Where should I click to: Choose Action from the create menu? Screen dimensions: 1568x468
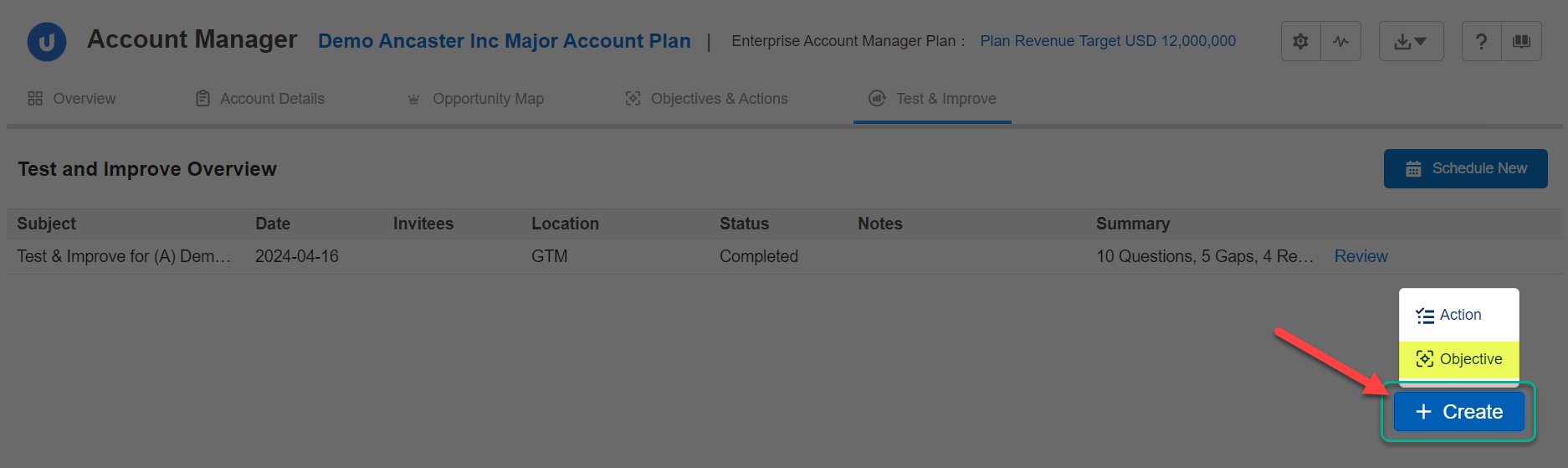[x=1459, y=315]
